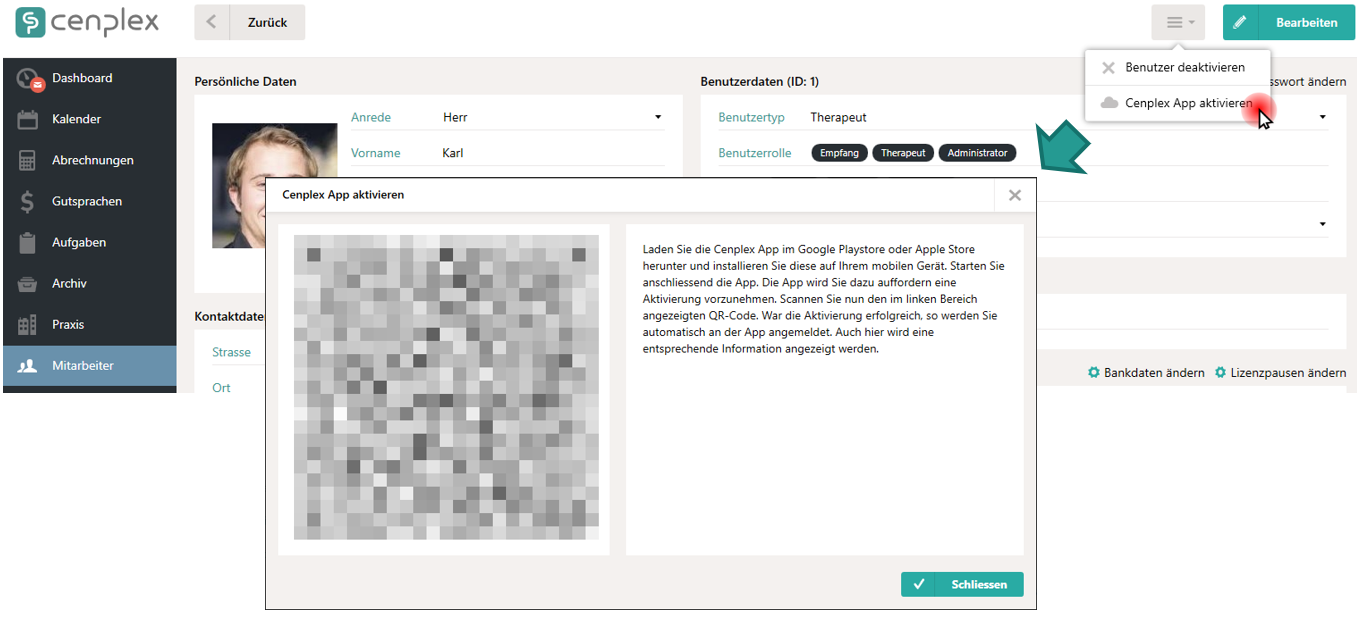This screenshot has height=617, width=1357.
Task: Click the Vorname field with Karl
Action: point(552,153)
